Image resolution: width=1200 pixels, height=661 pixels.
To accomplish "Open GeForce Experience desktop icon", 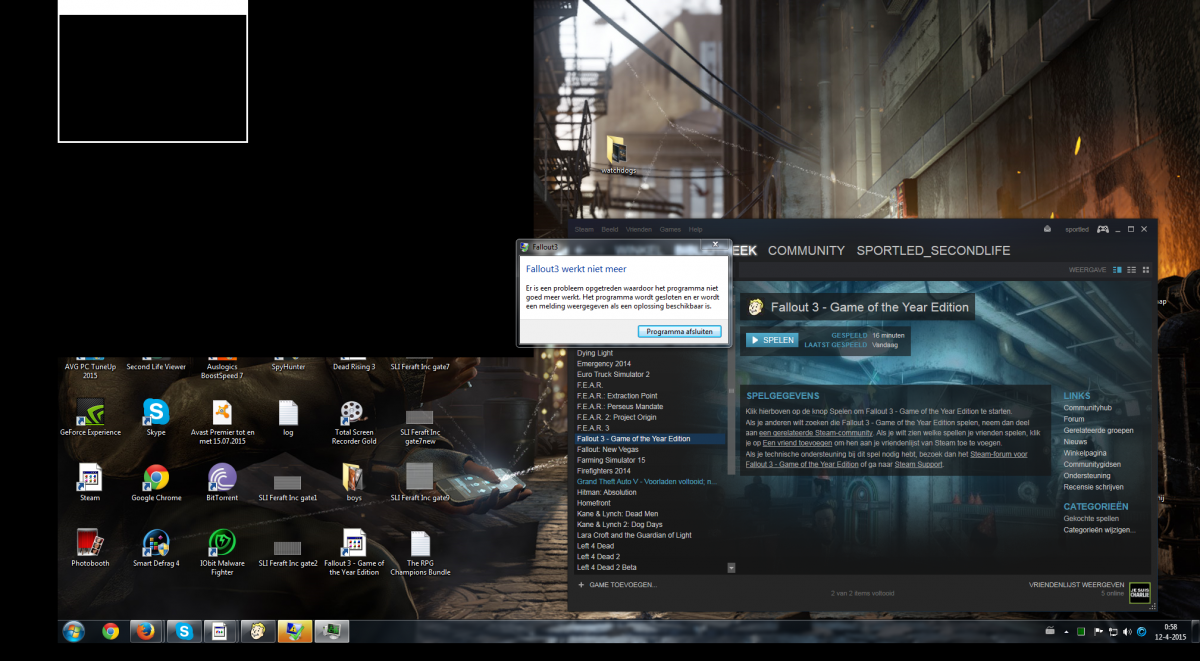I will [90, 418].
